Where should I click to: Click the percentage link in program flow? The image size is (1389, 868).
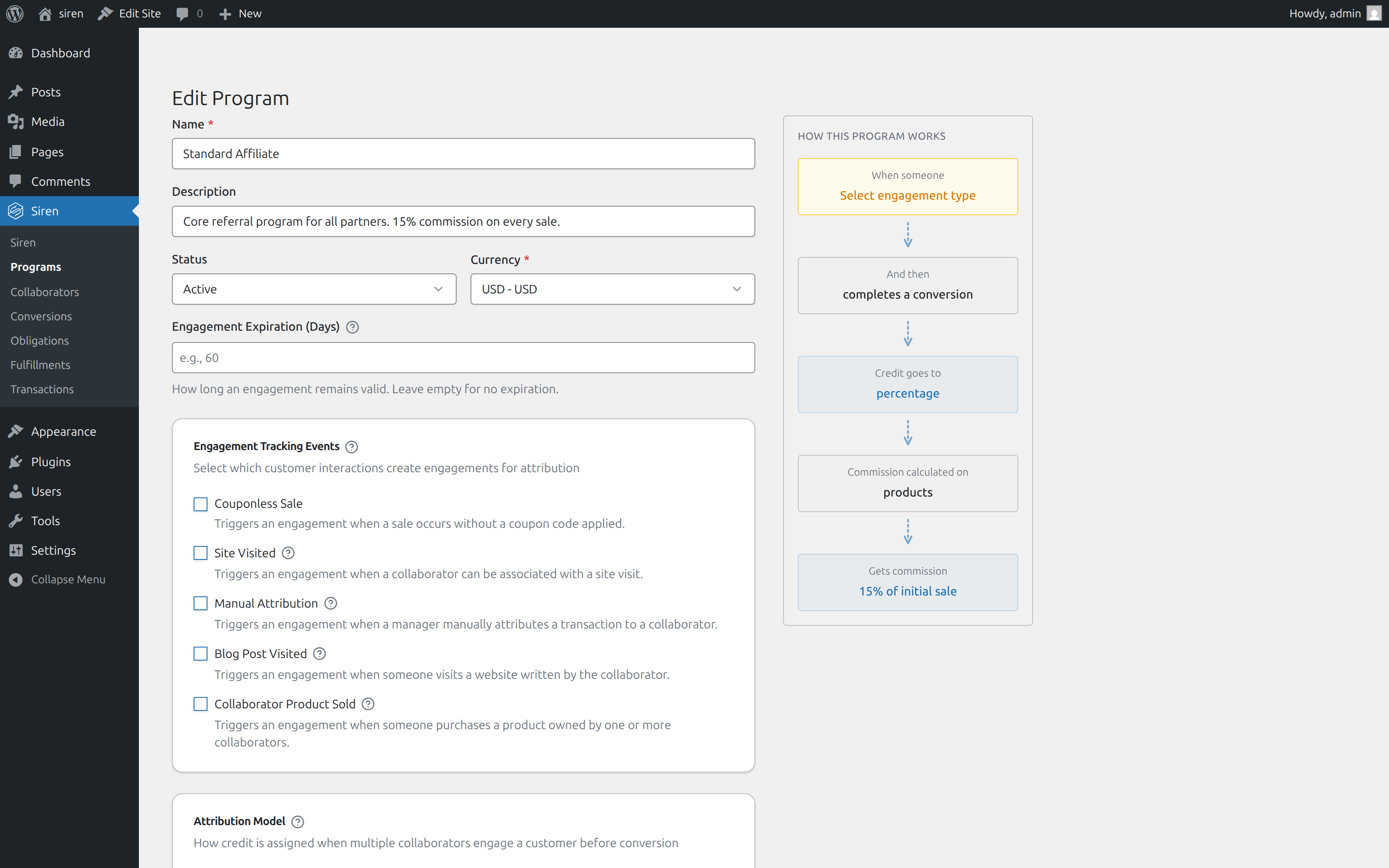click(908, 393)
